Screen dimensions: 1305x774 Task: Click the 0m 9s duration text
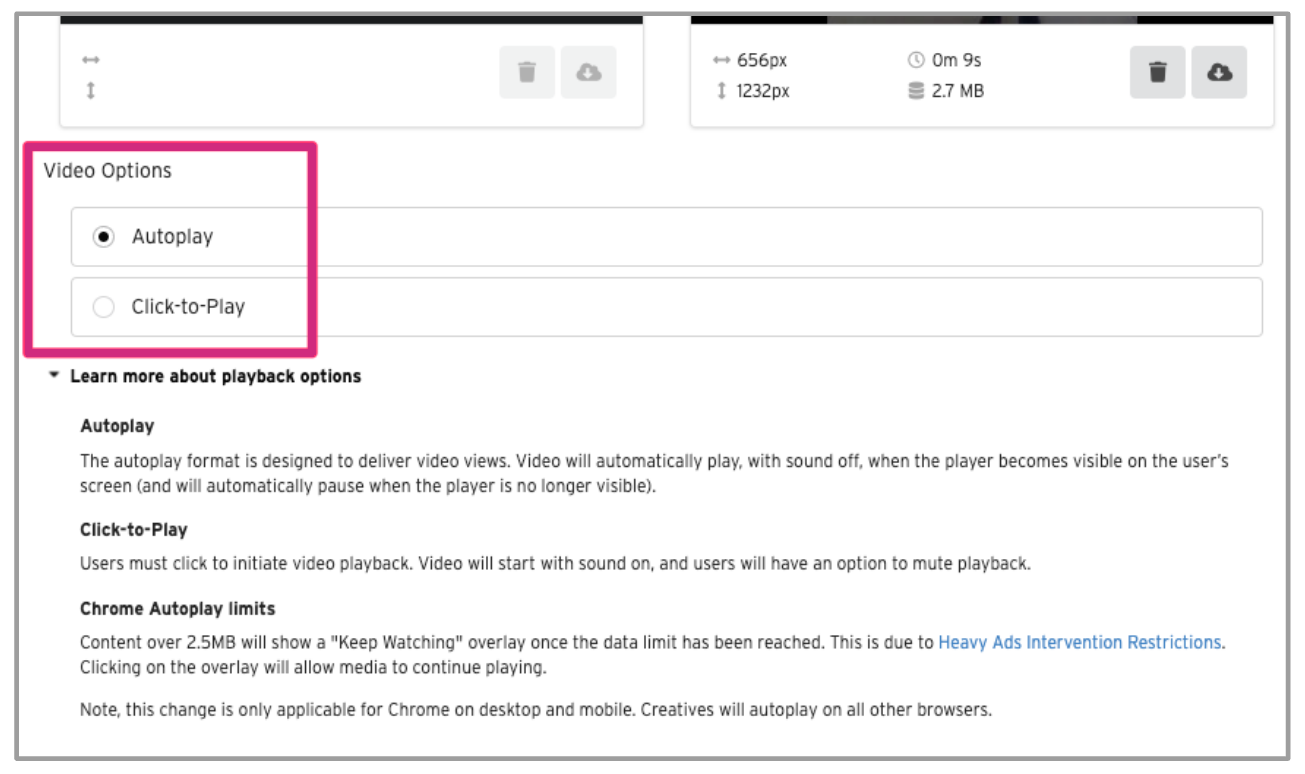(958, 61)
